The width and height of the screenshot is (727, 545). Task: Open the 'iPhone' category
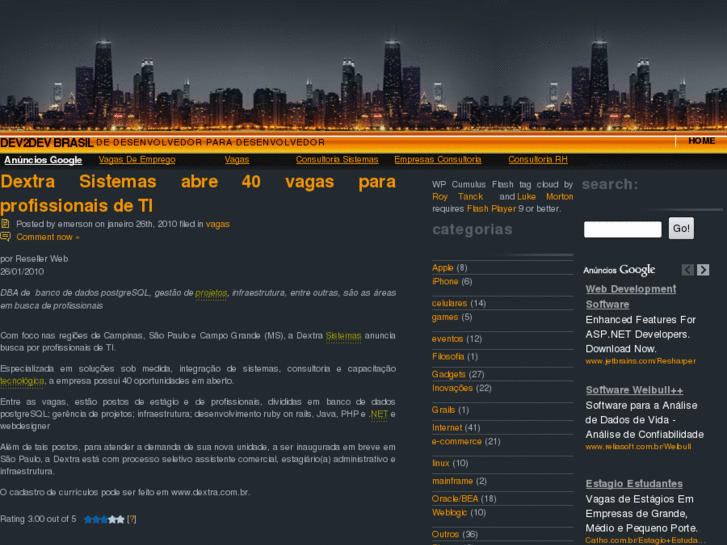[445, 282]
